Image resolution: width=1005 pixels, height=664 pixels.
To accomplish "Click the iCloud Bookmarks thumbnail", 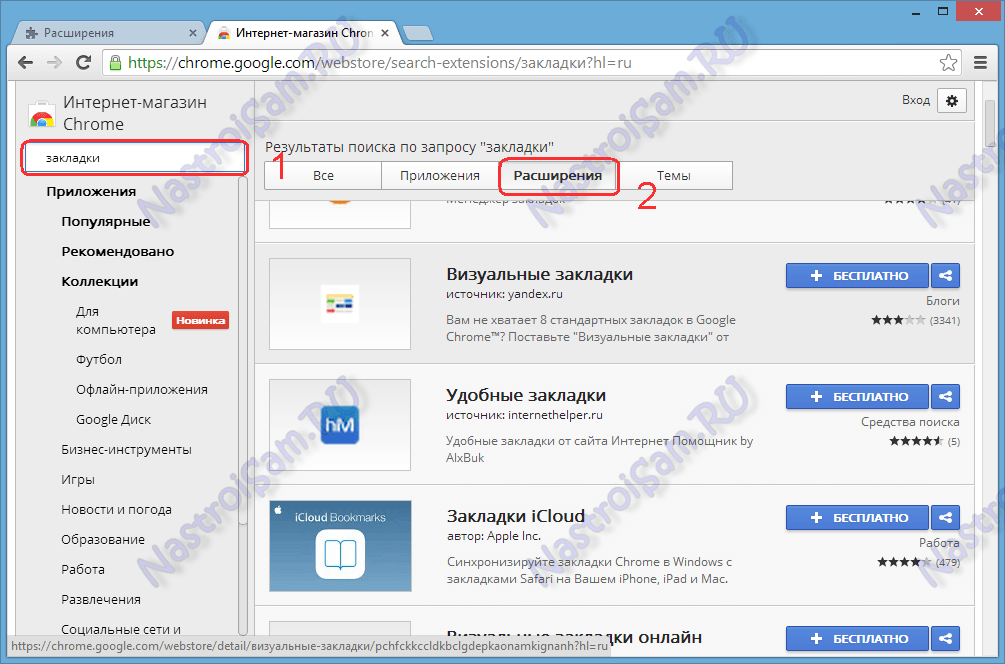I will 340,546.
